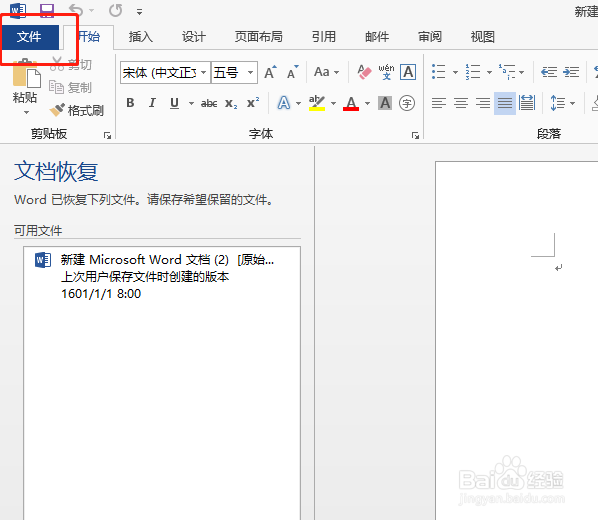
Task: Expand the highlight color dropdown arrow
Action: pyautogui.click(x=333, y=103)
